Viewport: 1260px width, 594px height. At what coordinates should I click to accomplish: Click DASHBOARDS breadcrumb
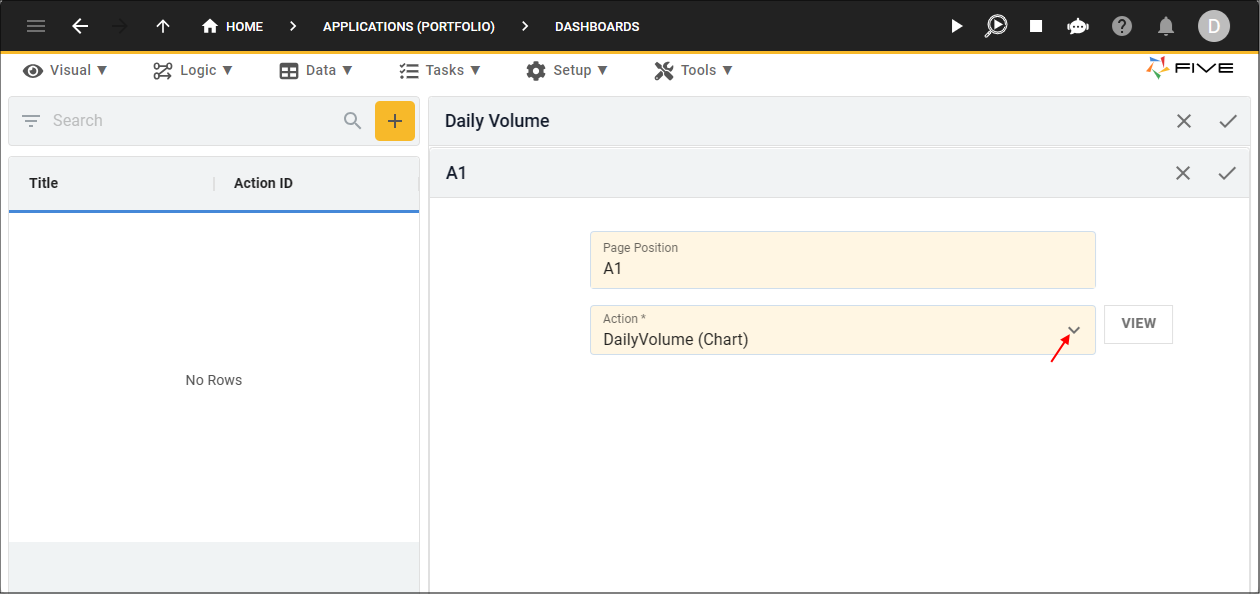[597, 26]
